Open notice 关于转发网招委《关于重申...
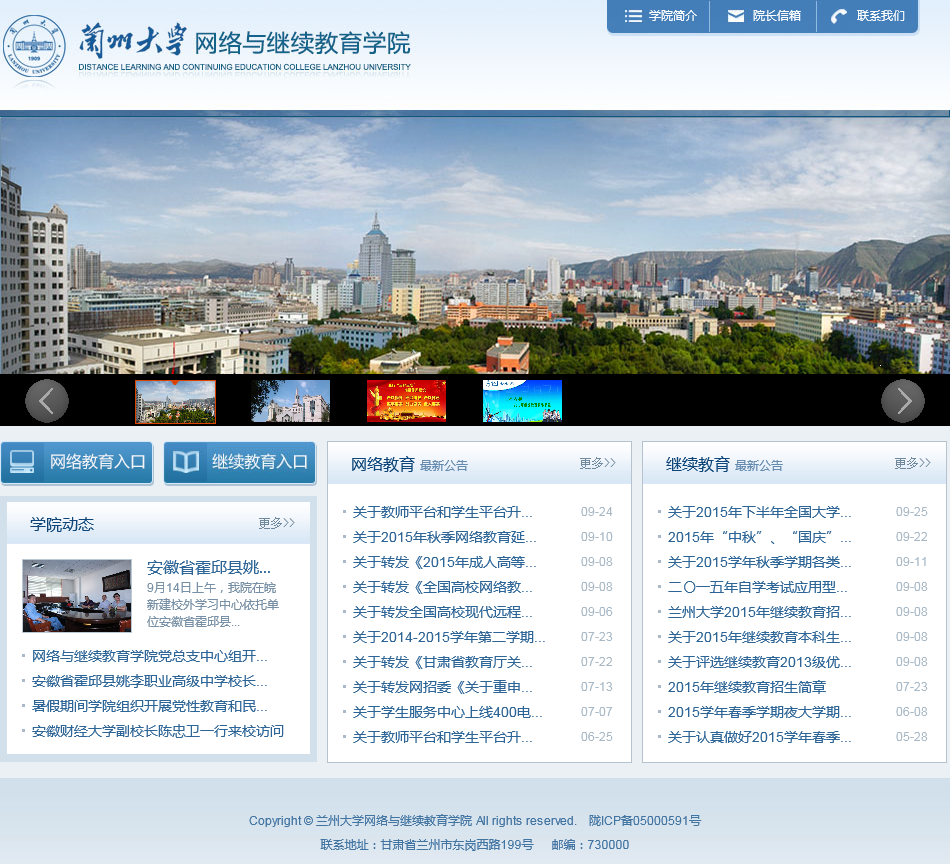 click(442, 687)
